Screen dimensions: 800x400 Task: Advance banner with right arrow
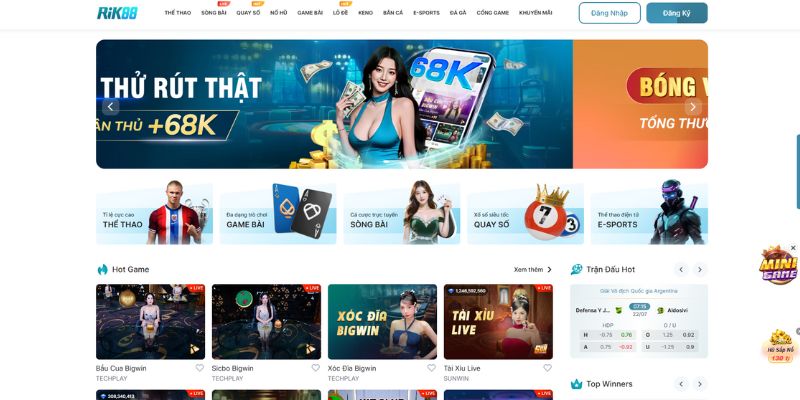point(693,107)
